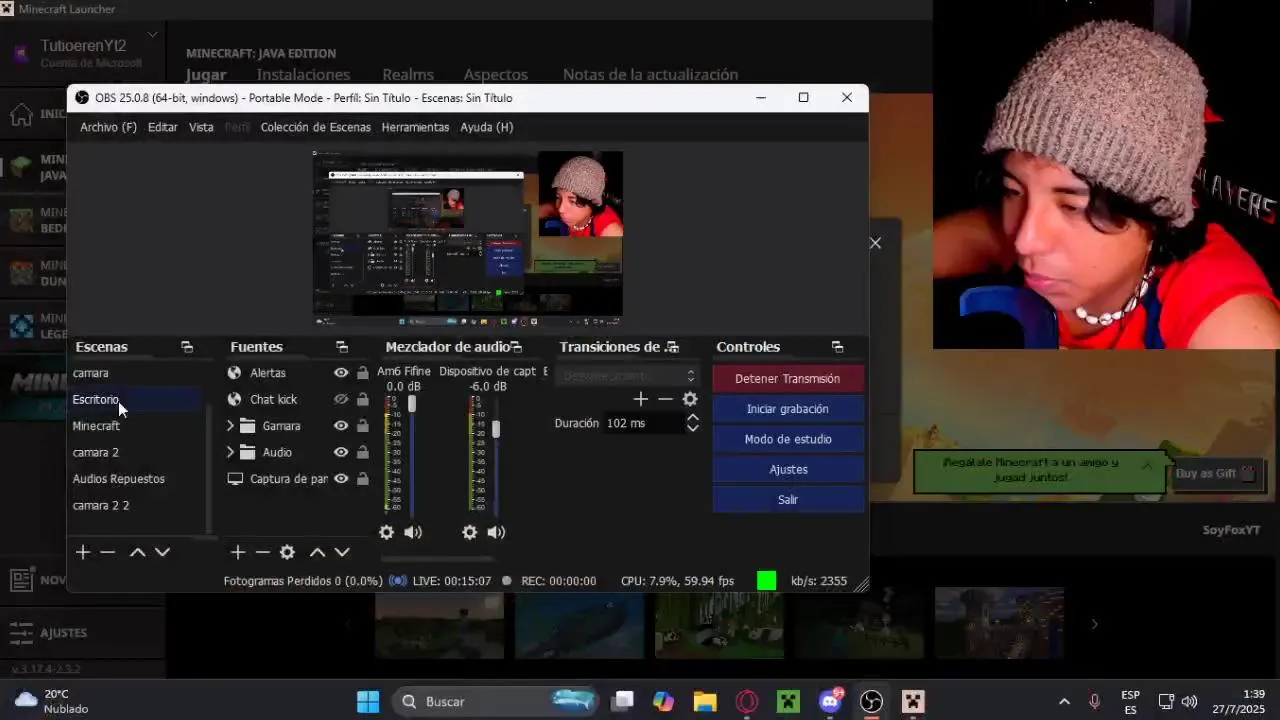Open audio settings gear for Dispositivo de capt
The width and height of the screenshot is (1280, 720).
coord(470,532)
